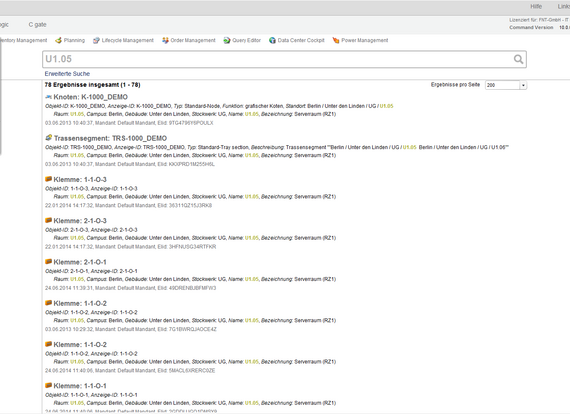
Task: Click the Klemme 1-1-O-3 terminal icon
Action: (x=48, y=179)
